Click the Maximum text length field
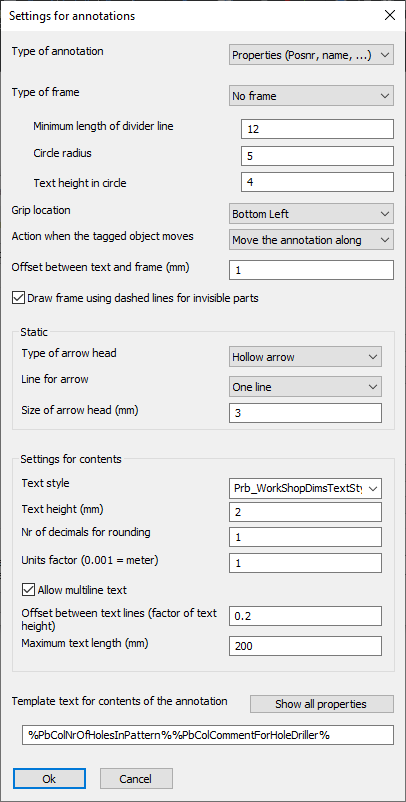Screen dimensions: 406x802 tap(305, 646)
